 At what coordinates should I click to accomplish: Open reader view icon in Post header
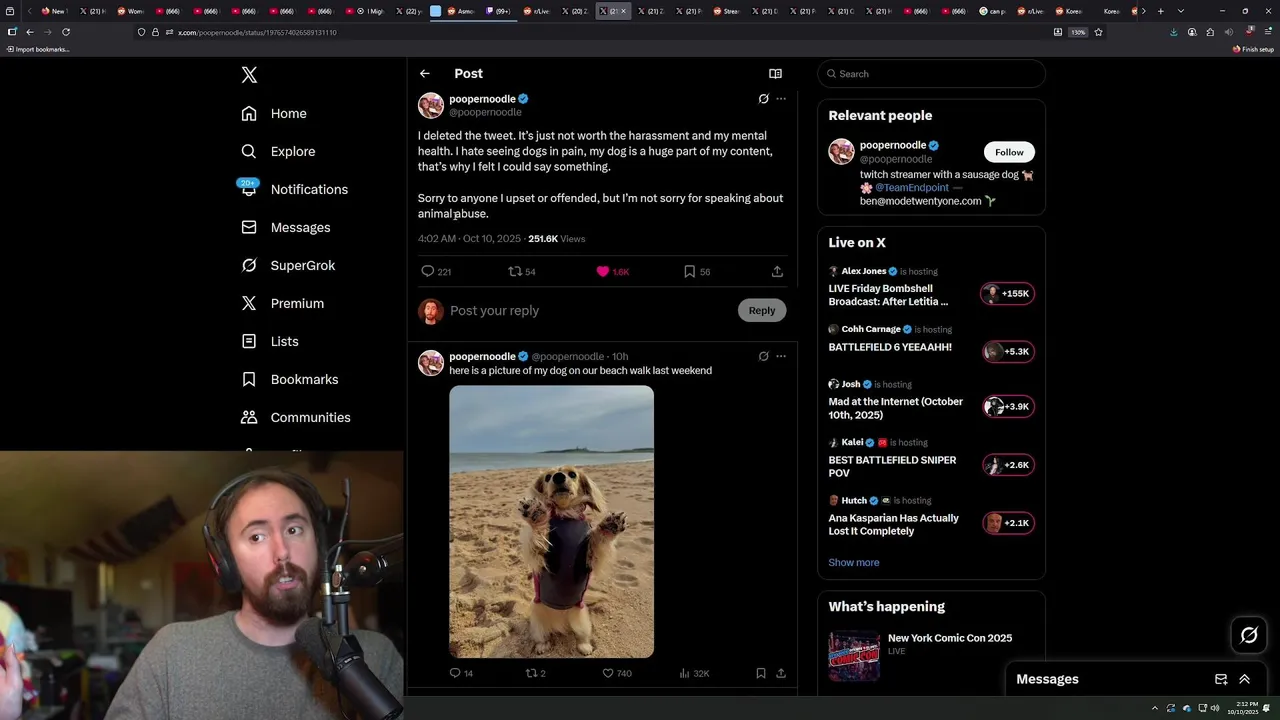[x=775, y=73]
